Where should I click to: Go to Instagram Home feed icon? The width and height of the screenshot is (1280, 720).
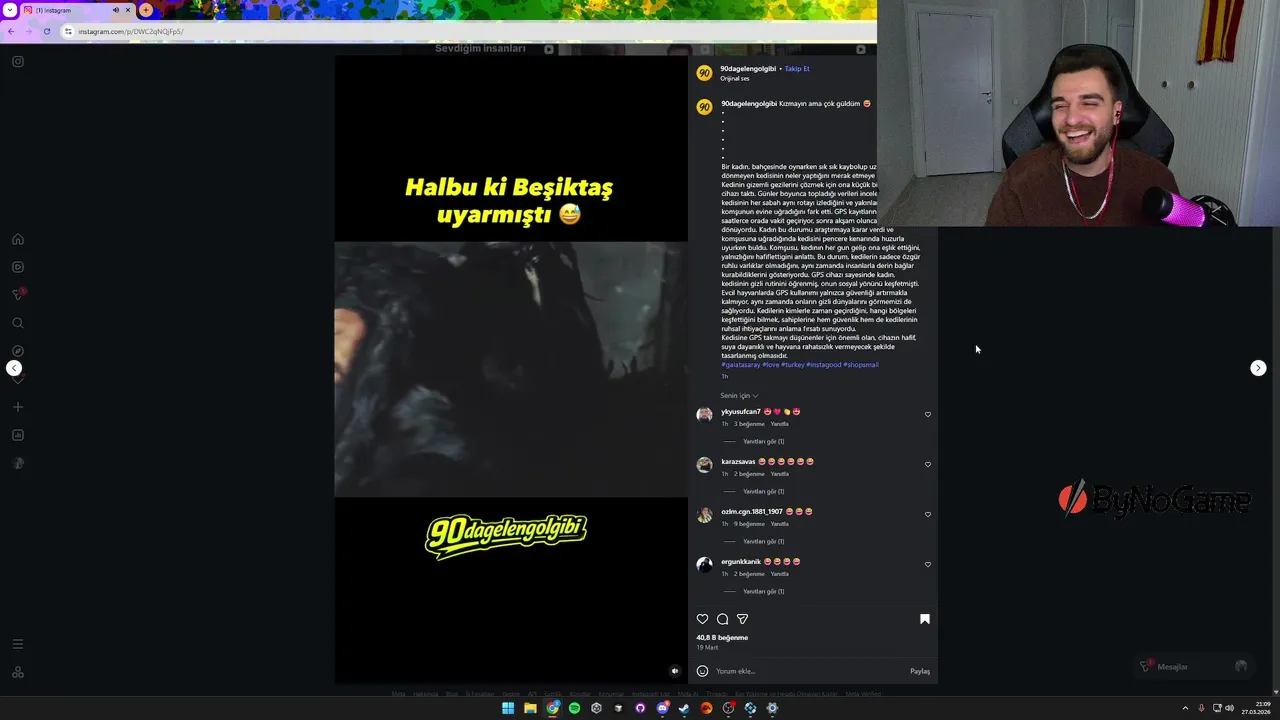(18, 239)
